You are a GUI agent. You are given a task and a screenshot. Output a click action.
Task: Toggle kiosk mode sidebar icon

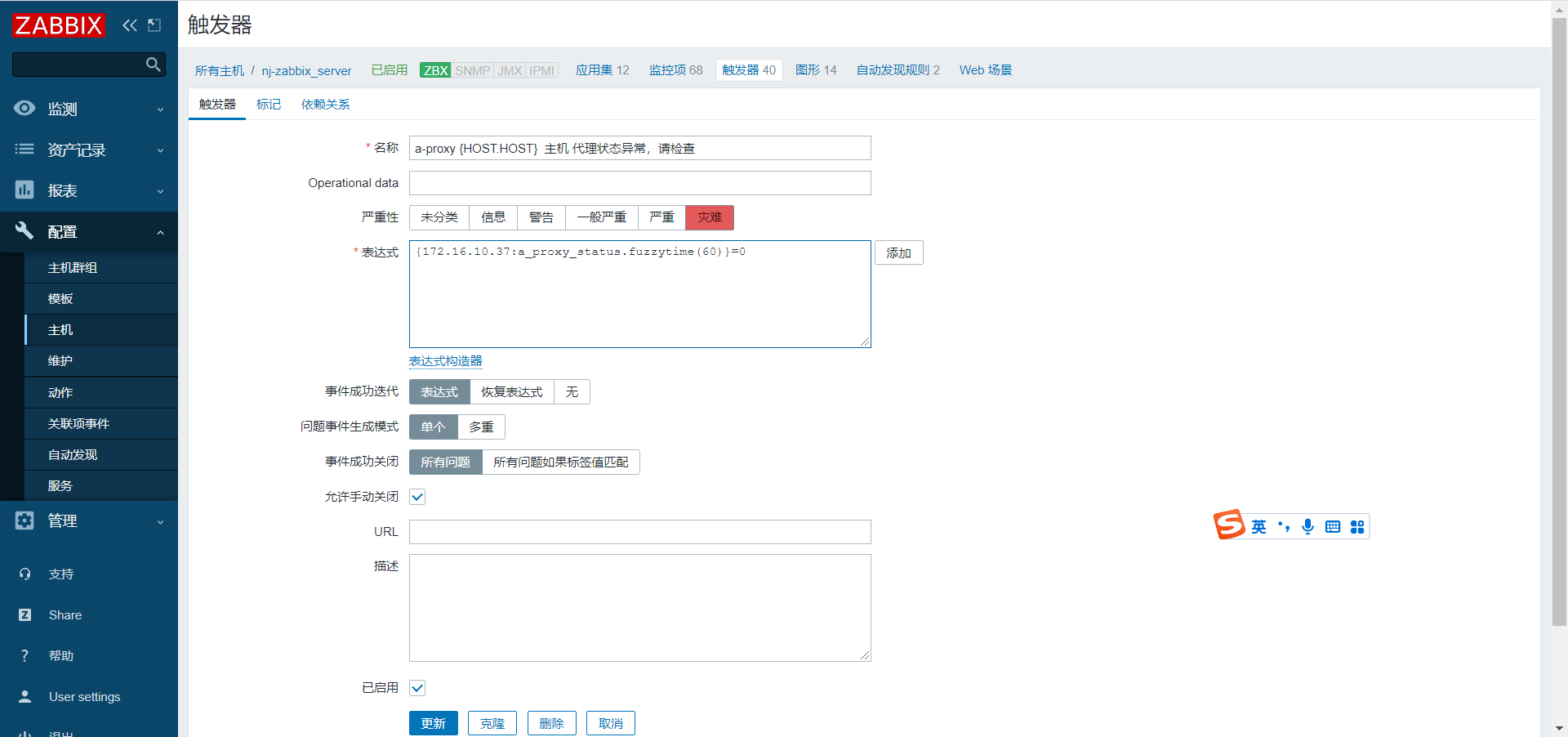pos(154,25)
